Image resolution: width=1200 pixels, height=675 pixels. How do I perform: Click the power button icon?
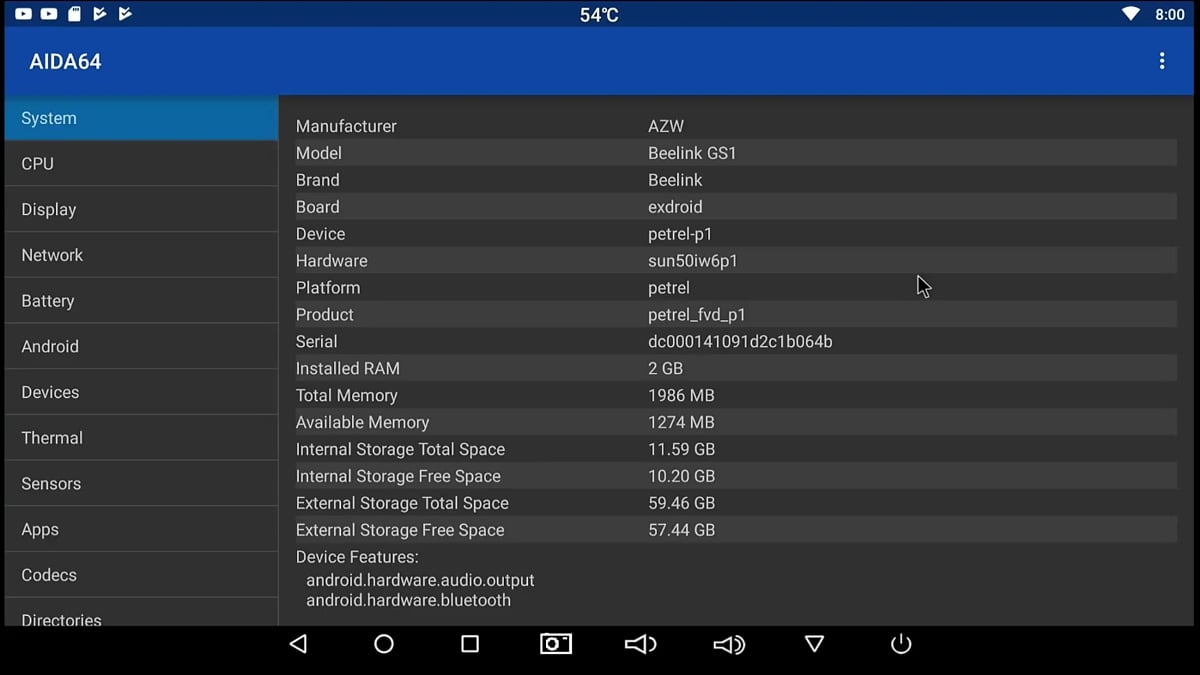tap(901, 644)
